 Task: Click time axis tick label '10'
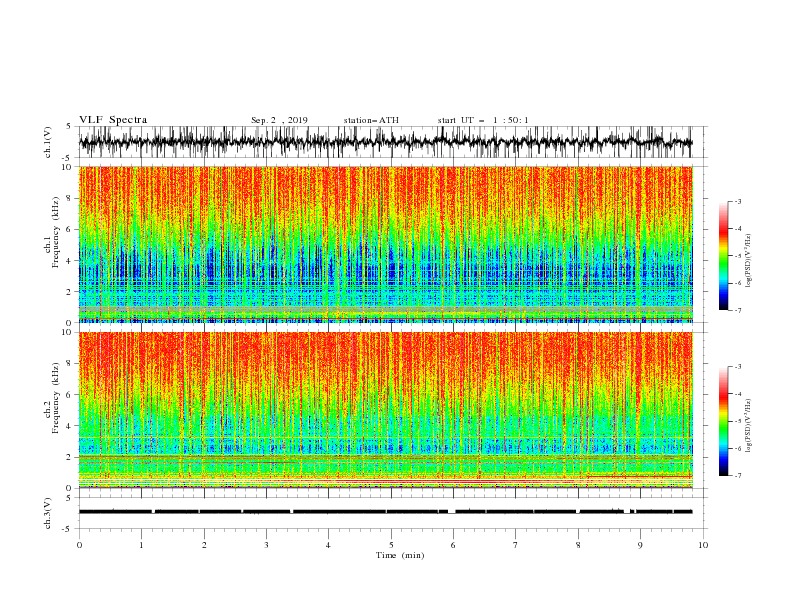click(x=703, y=545)
